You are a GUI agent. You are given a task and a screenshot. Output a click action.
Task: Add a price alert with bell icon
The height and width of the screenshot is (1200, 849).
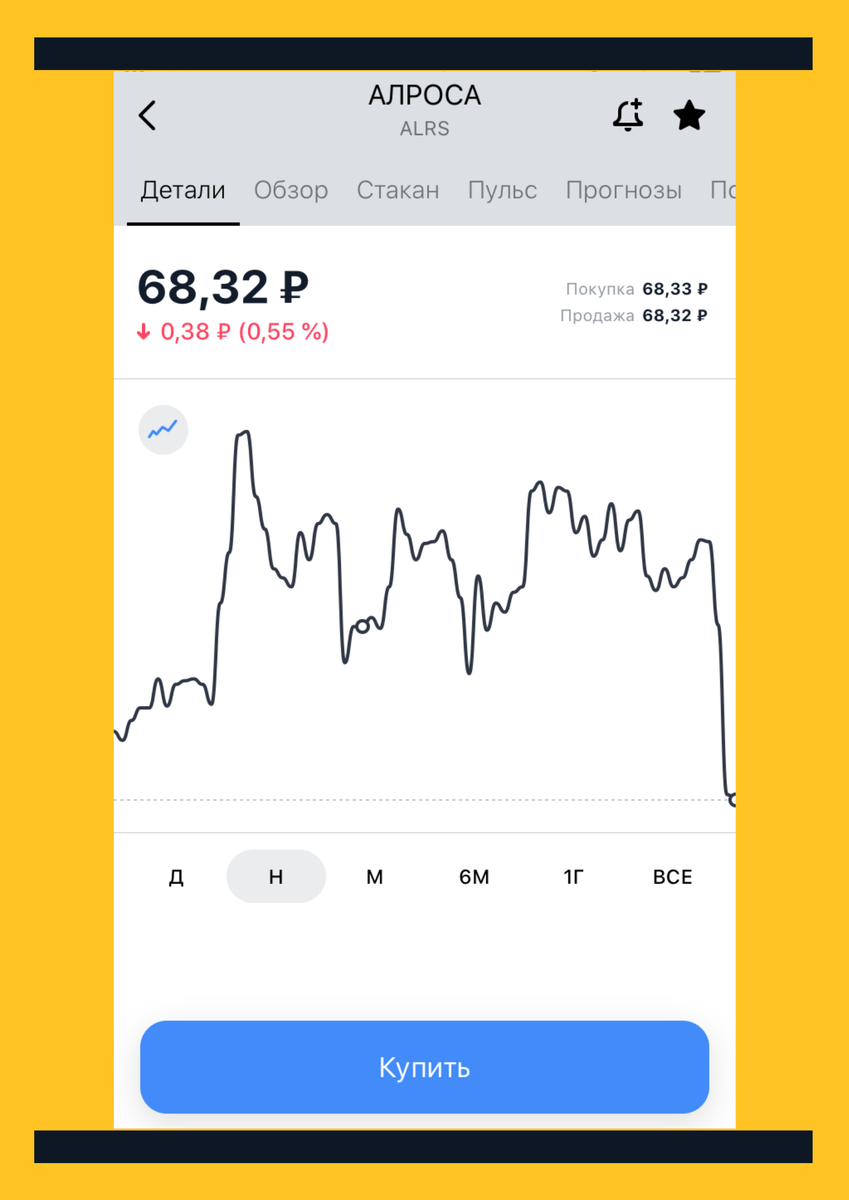click(628, 116)
